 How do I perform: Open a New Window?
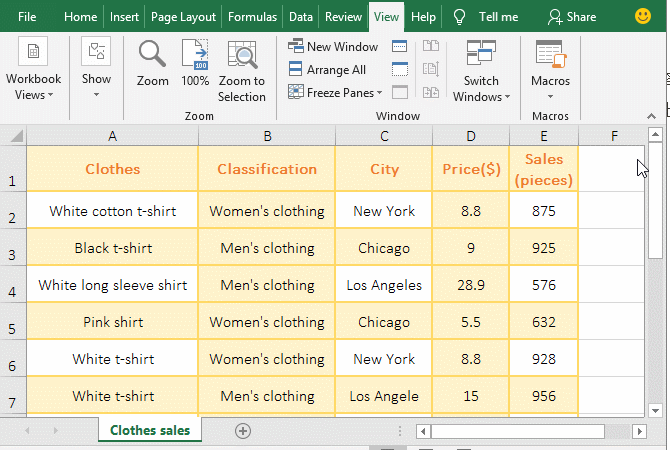[333, 46]
